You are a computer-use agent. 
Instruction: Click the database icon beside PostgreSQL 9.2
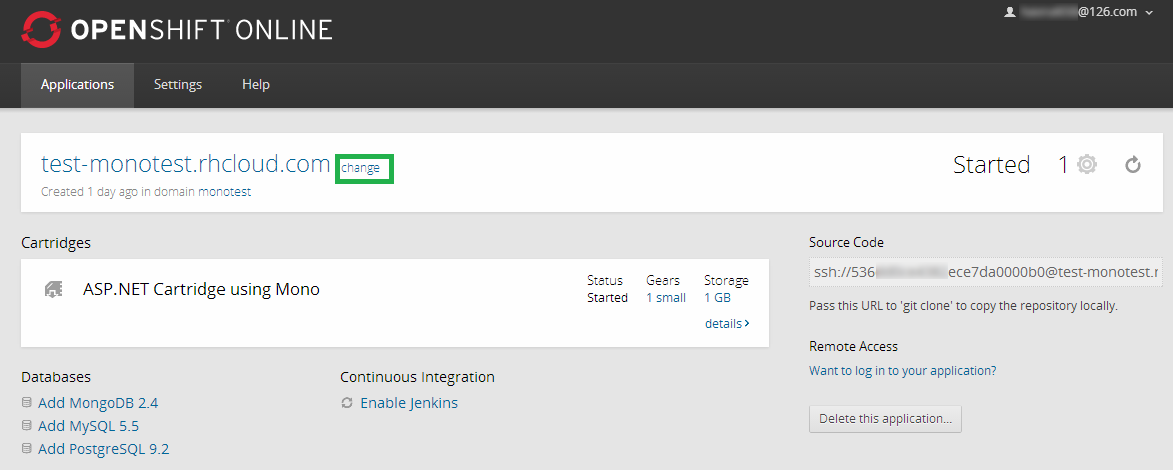tap(27, 449)
